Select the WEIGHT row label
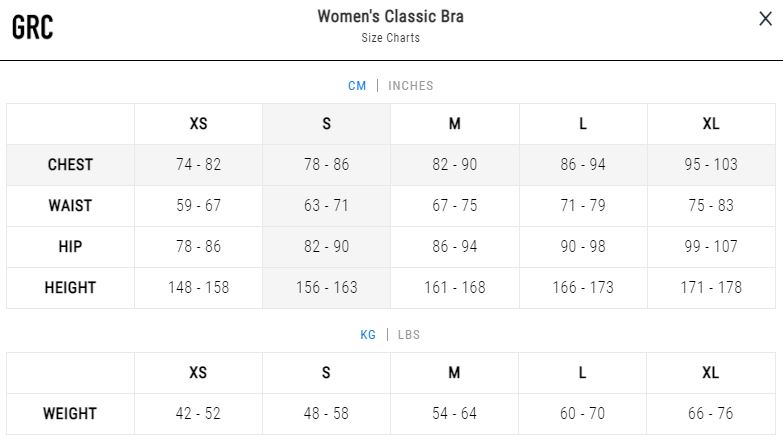 click(70, 414)
